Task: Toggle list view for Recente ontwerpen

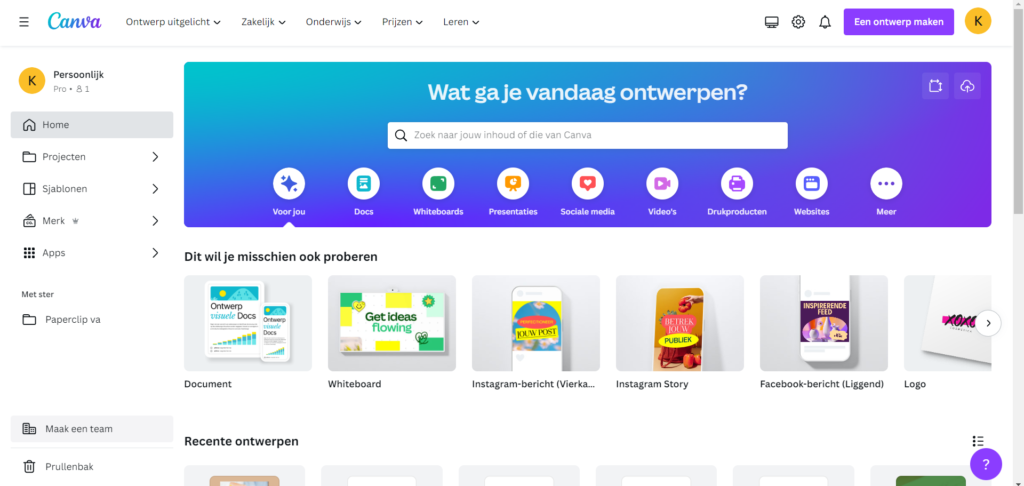Action: (x=978, y=442)
